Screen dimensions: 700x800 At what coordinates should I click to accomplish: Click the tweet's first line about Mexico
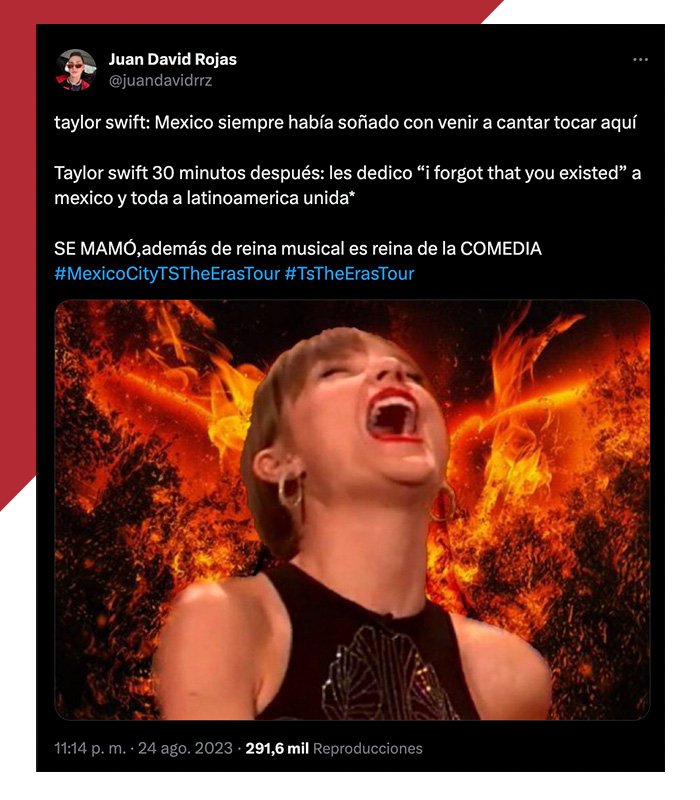pos(345,123)
